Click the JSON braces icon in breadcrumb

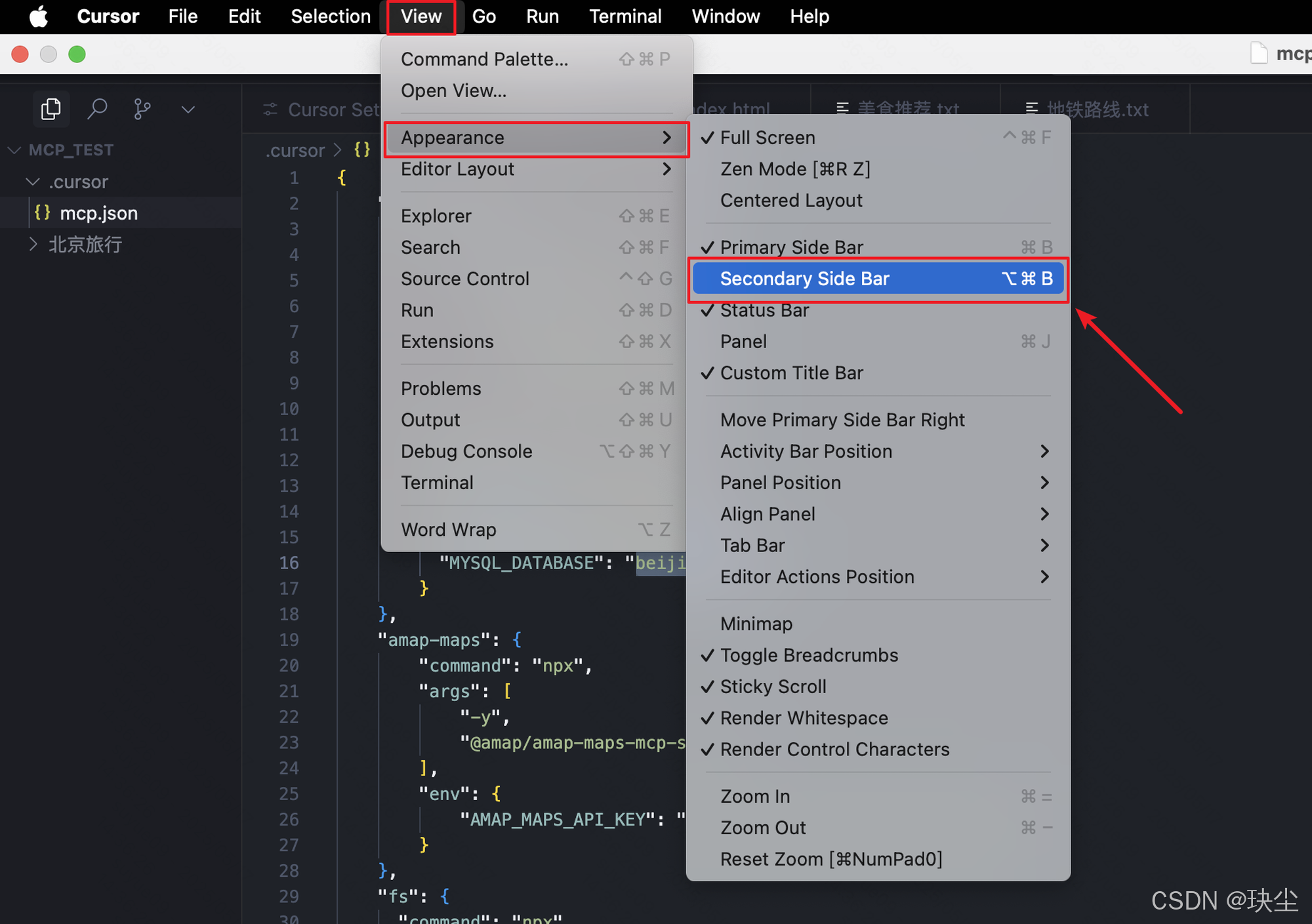point(362,150)
